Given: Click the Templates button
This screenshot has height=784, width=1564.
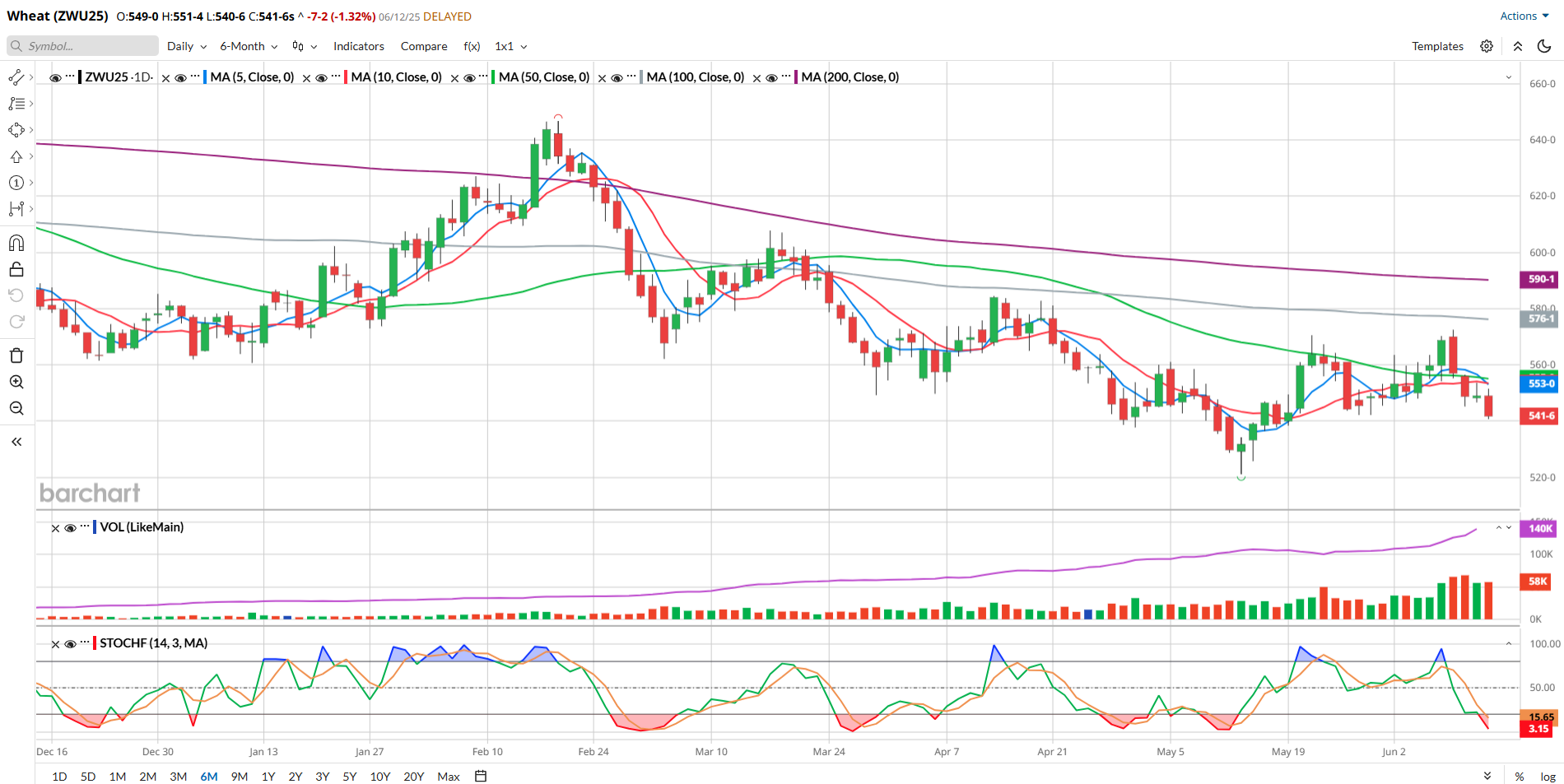Looking at the screenshot, I should pos(1437,46).
